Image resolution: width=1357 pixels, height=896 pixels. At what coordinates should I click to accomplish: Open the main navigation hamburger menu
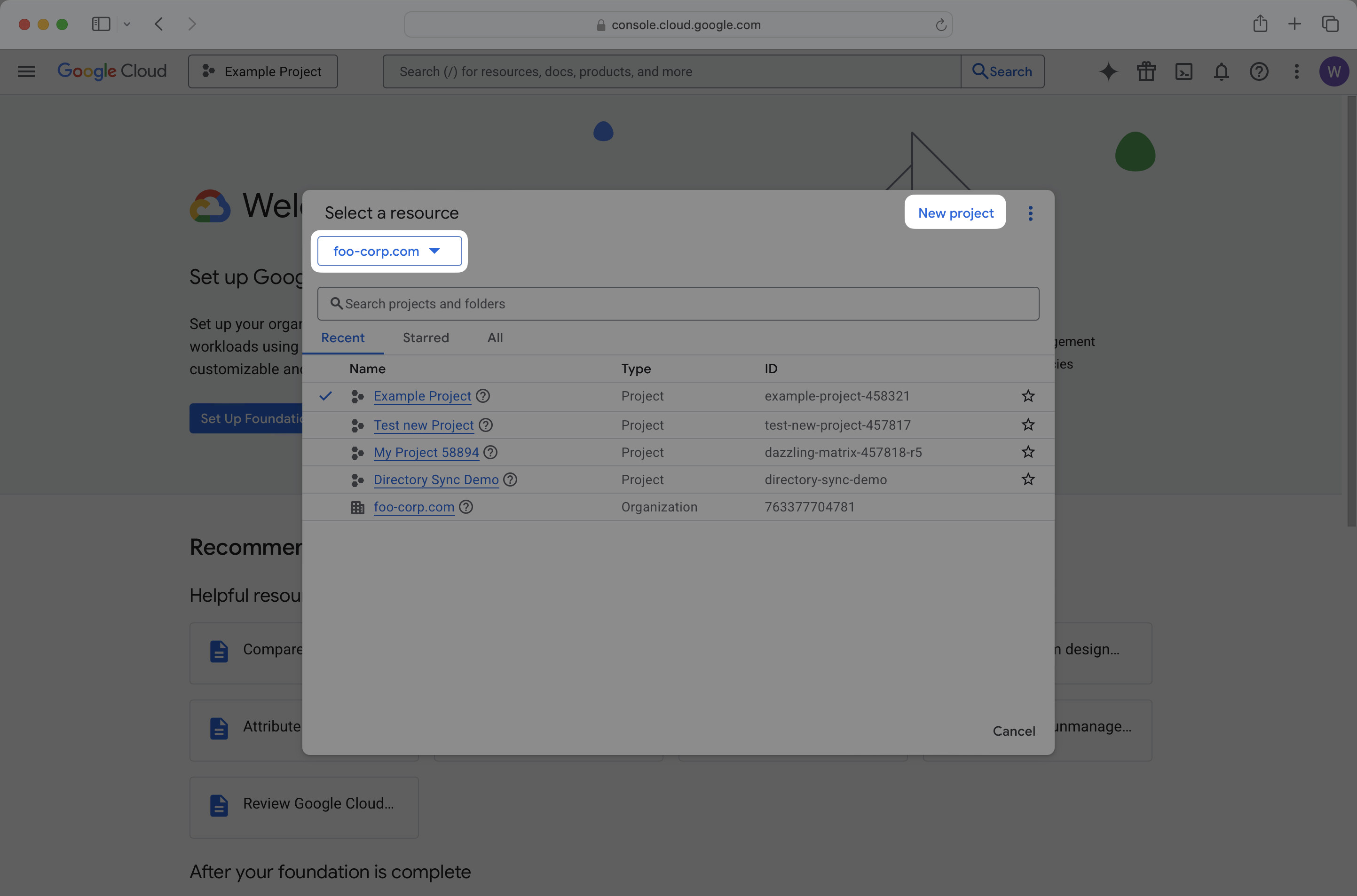click(x=26, y=71)
